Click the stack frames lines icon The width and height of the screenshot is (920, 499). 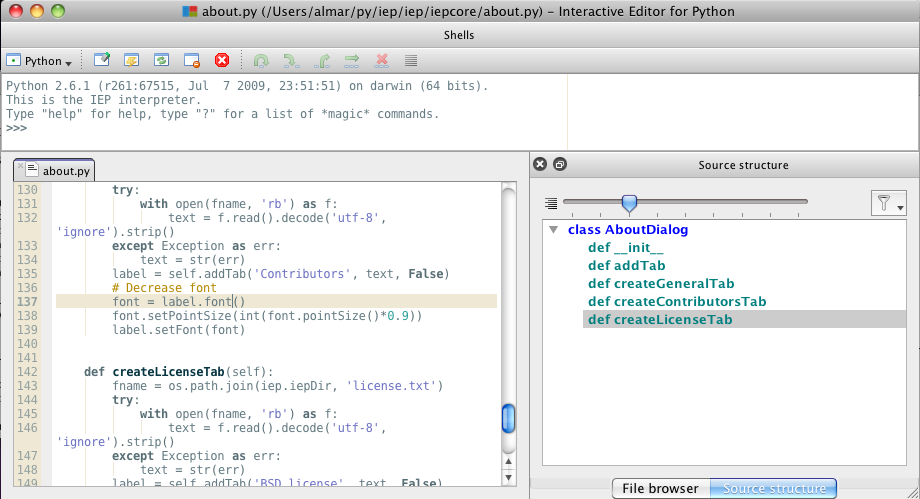[411, 60]
